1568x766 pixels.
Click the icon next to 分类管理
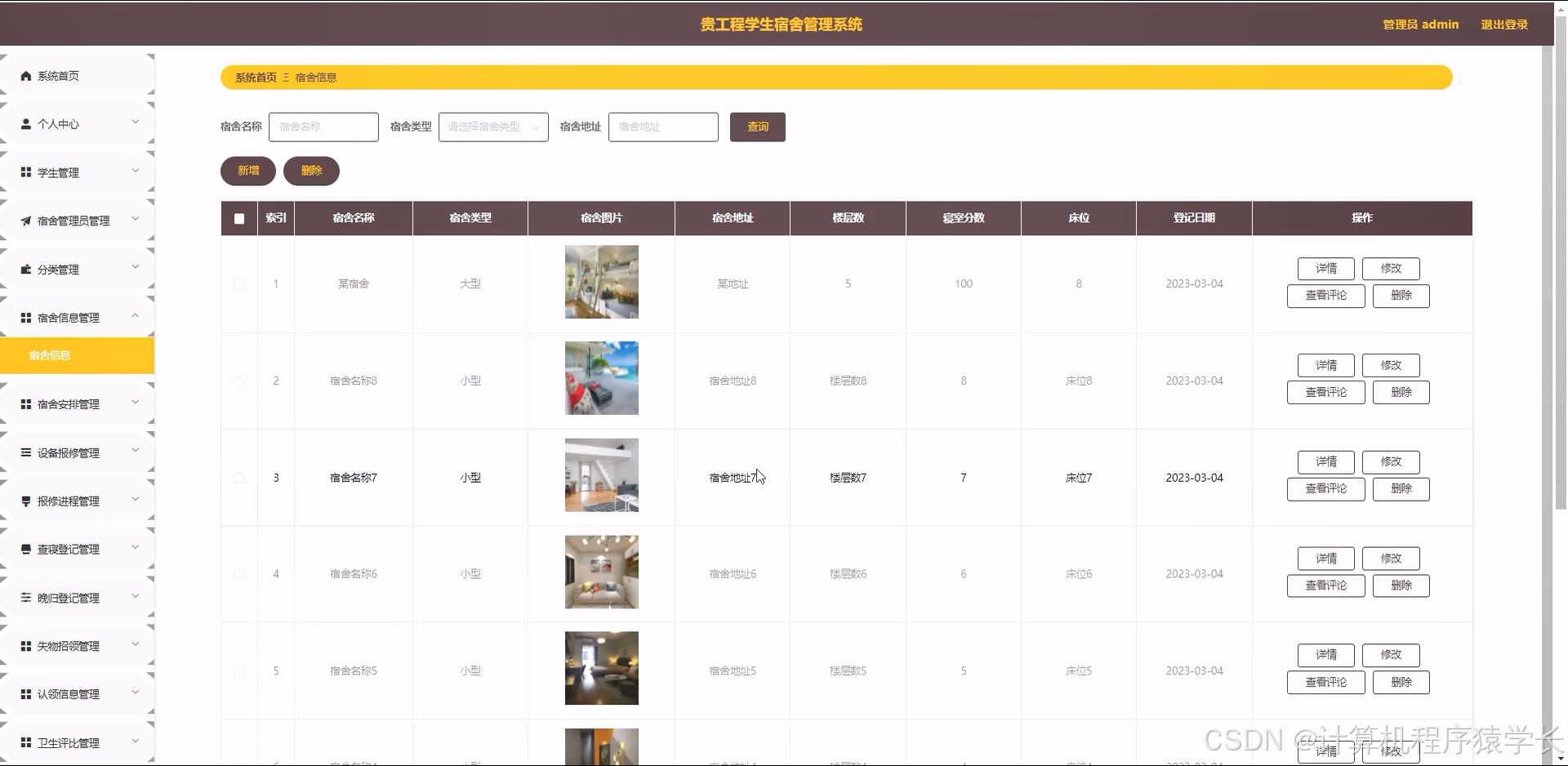26,269
